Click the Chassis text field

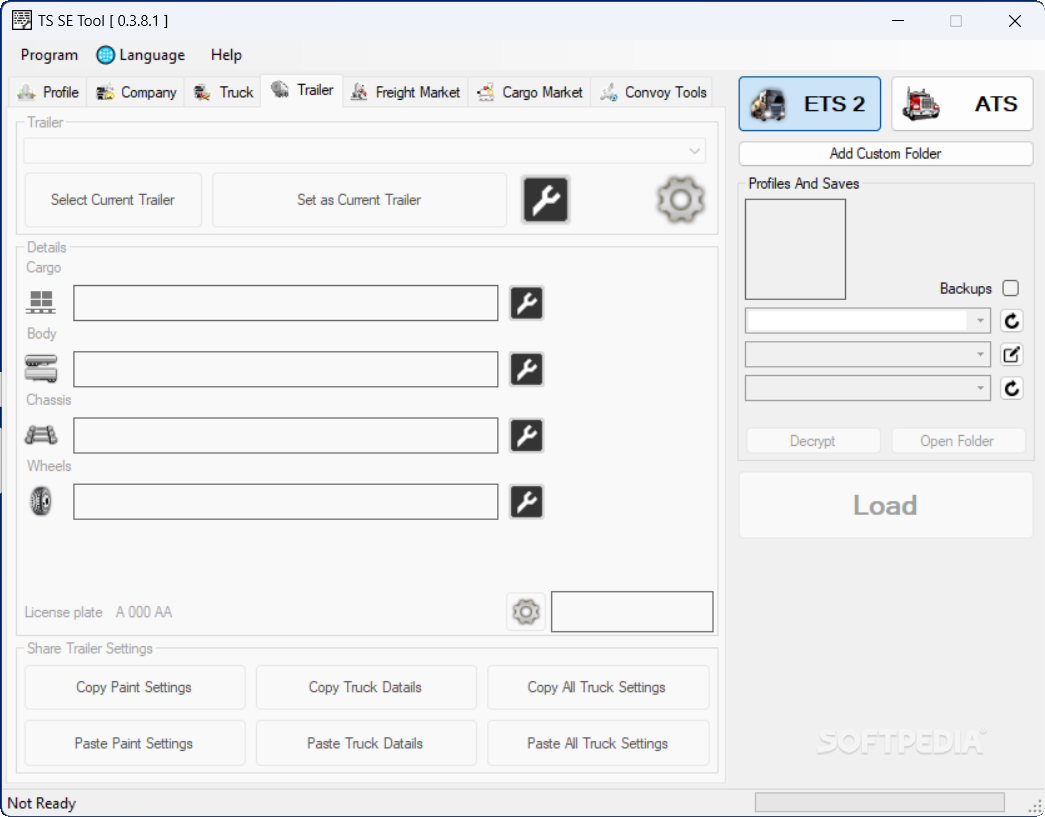click(x=286, y=435)
